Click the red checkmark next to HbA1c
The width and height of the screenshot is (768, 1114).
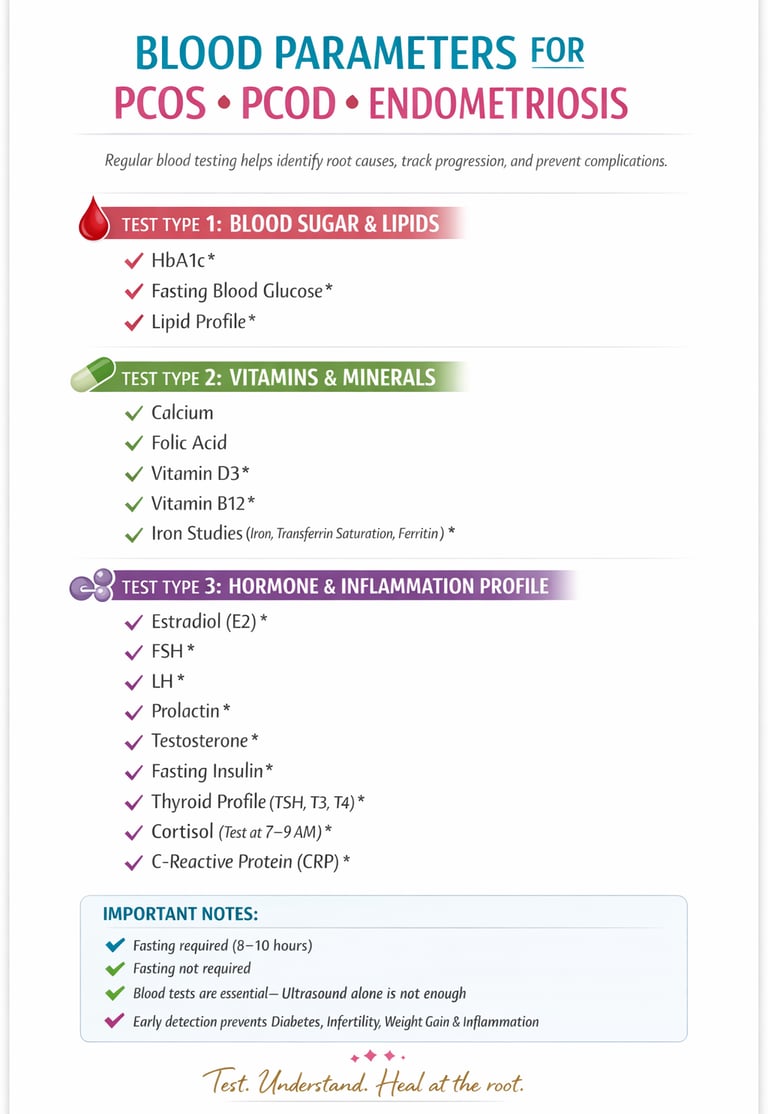point(133,261)
